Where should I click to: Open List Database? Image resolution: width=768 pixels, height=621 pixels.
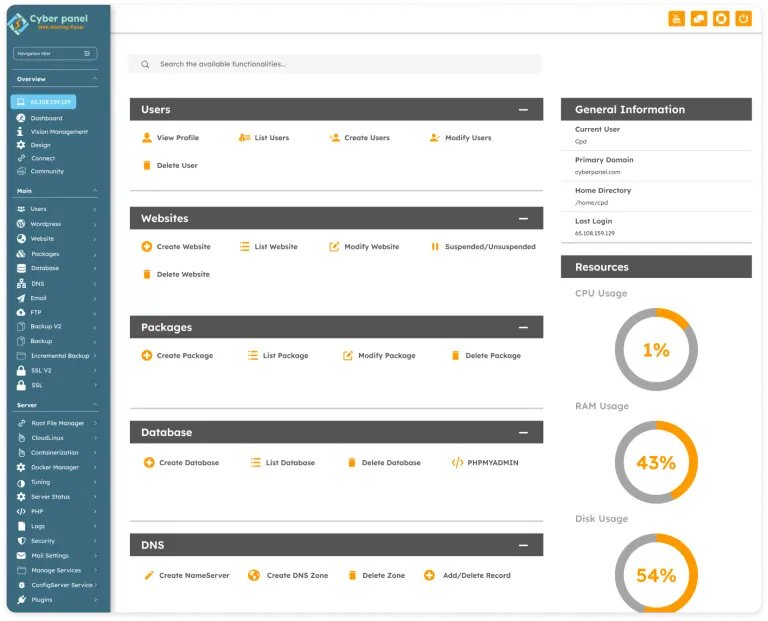tap(283, 462)
